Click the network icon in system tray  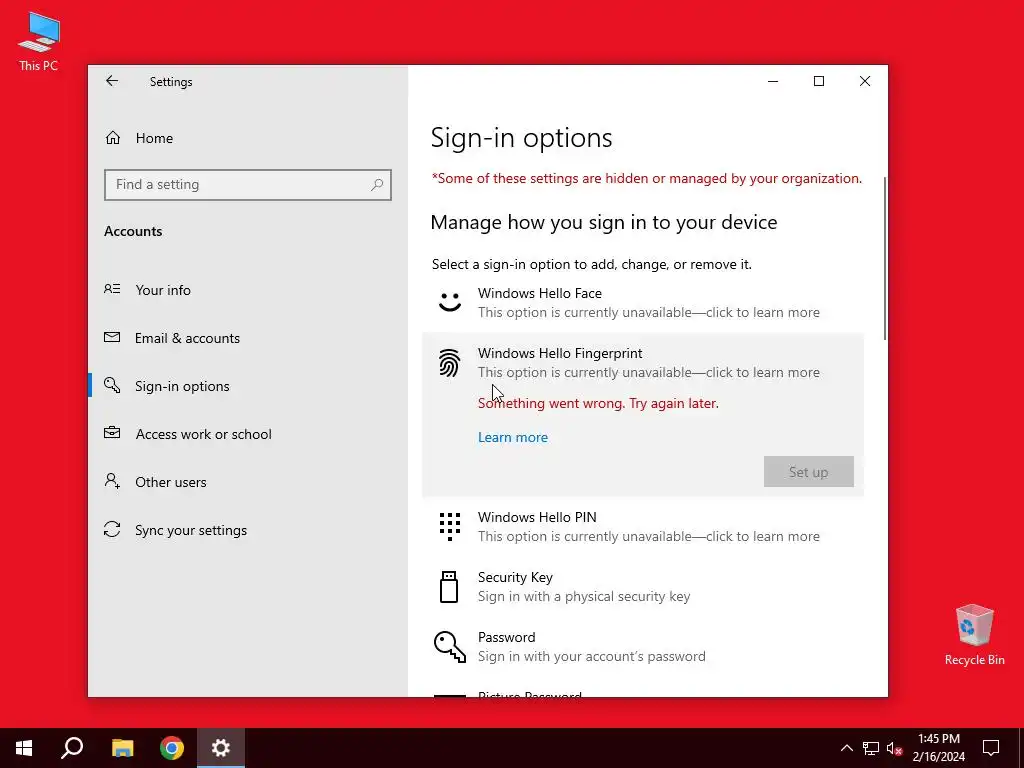[x=871, y=748]
